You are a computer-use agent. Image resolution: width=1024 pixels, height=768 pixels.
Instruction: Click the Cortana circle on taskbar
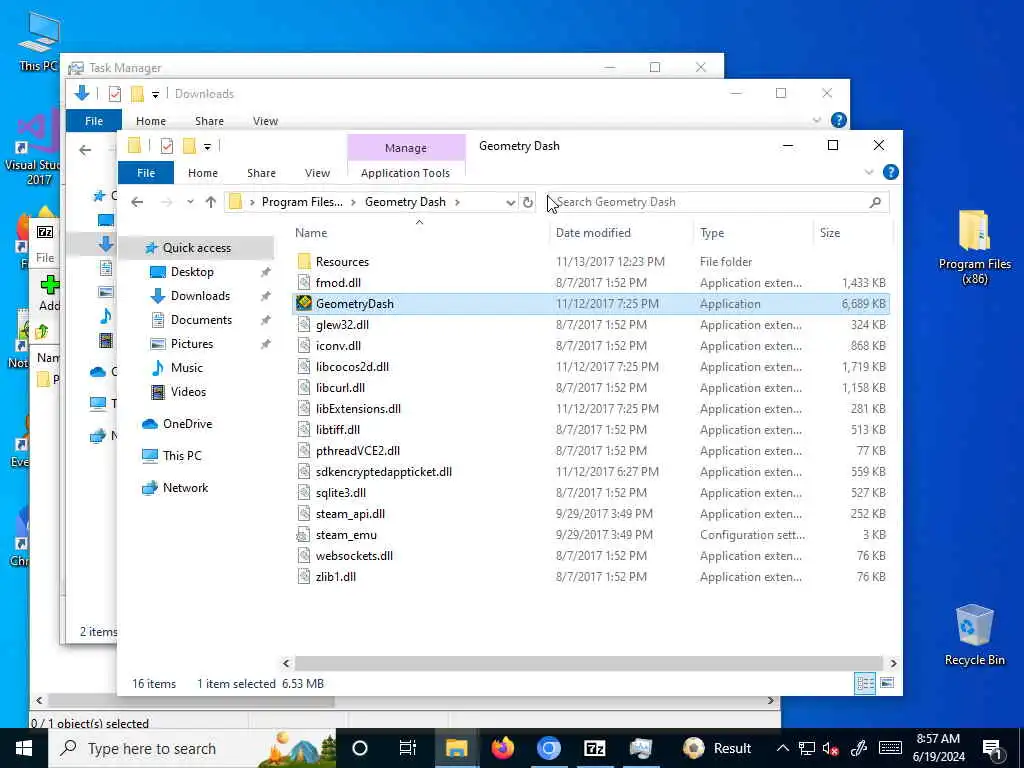pyautogui.click(x=360, y=748)
